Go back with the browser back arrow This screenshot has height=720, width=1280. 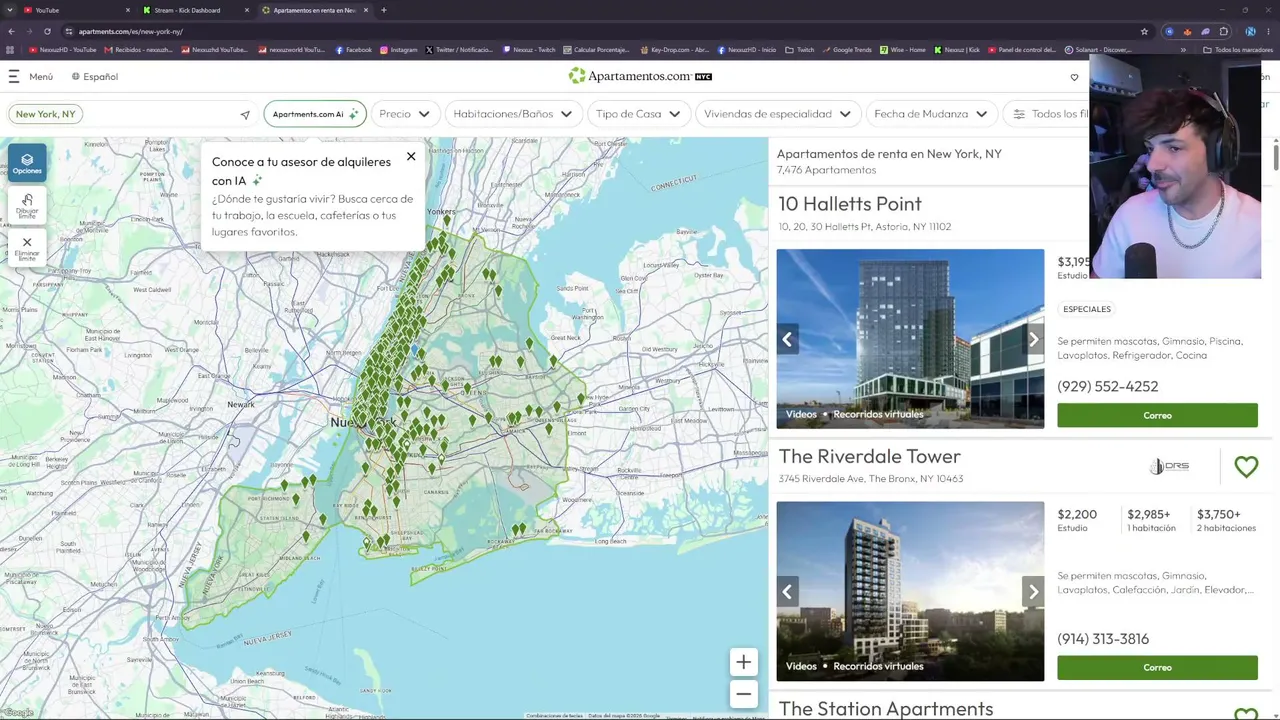point(12,31)
